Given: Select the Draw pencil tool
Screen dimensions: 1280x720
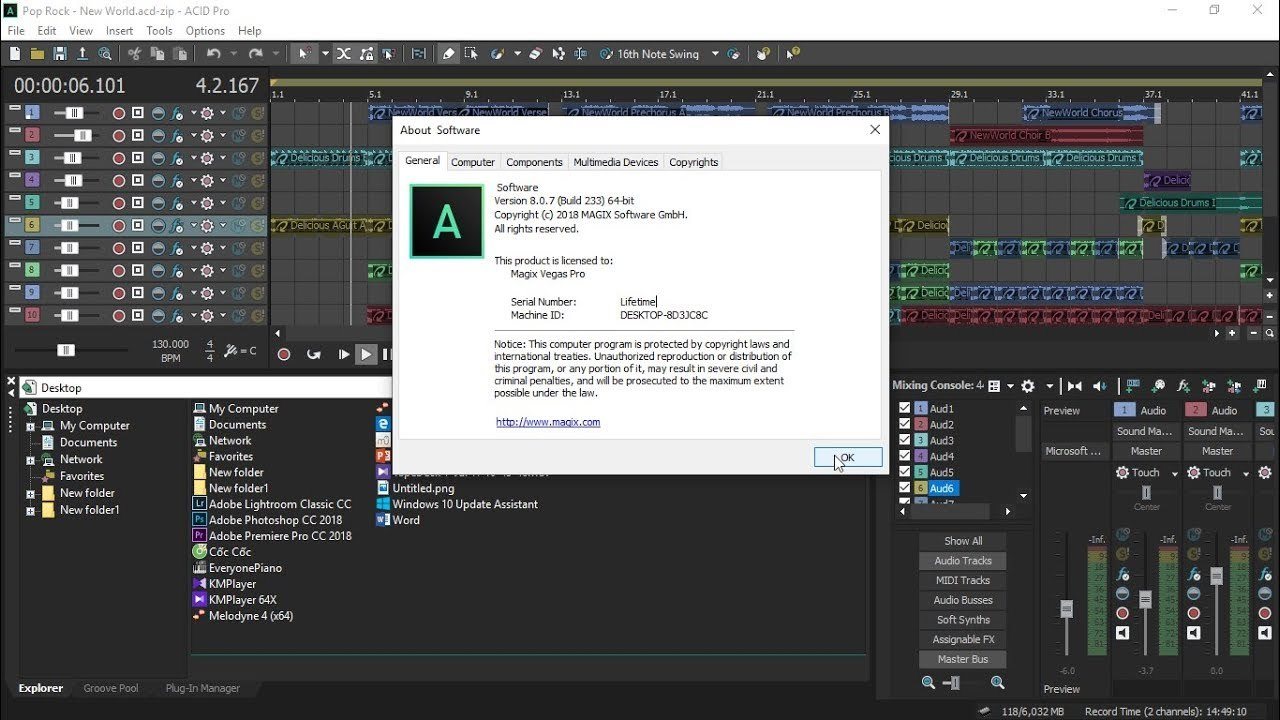Looking at the screenshot, I should point(449,54).
